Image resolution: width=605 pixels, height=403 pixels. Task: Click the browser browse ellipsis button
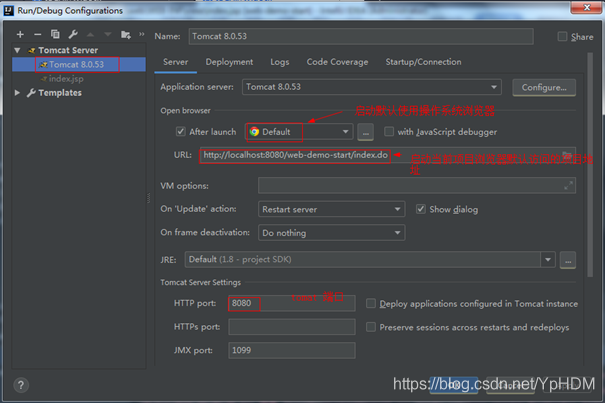(365, 132)
